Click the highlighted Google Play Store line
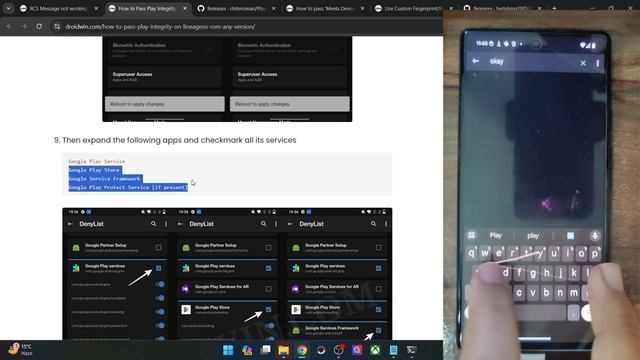640x360 pixels. click(x=94, y=170)
